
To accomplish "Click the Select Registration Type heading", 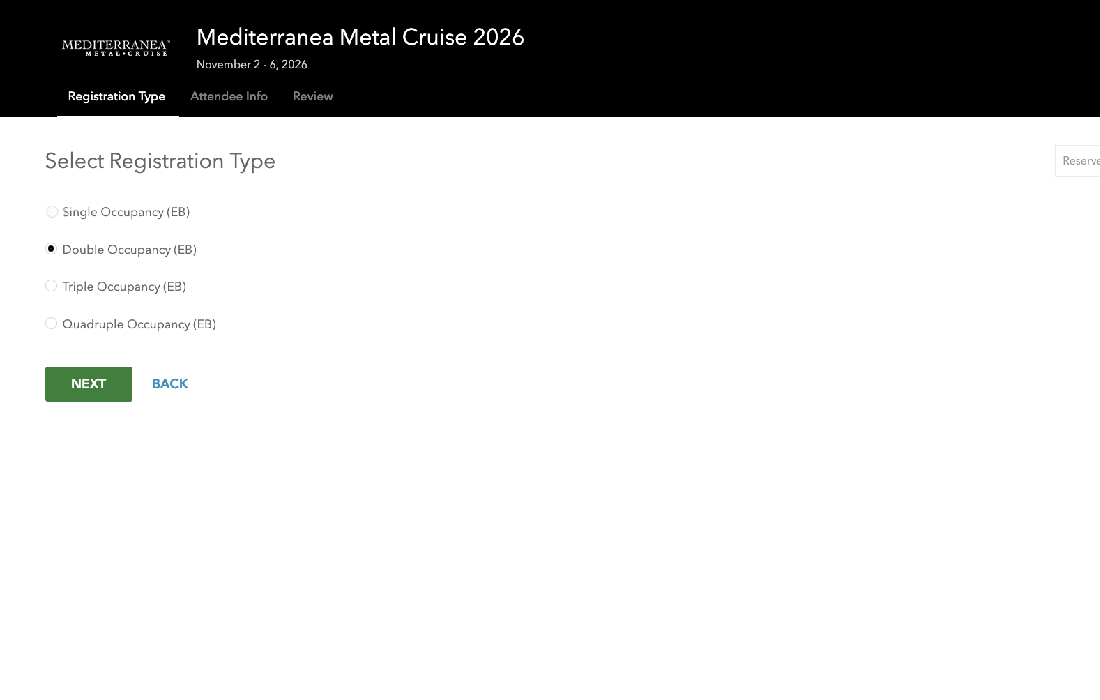I will click(160, 161).
